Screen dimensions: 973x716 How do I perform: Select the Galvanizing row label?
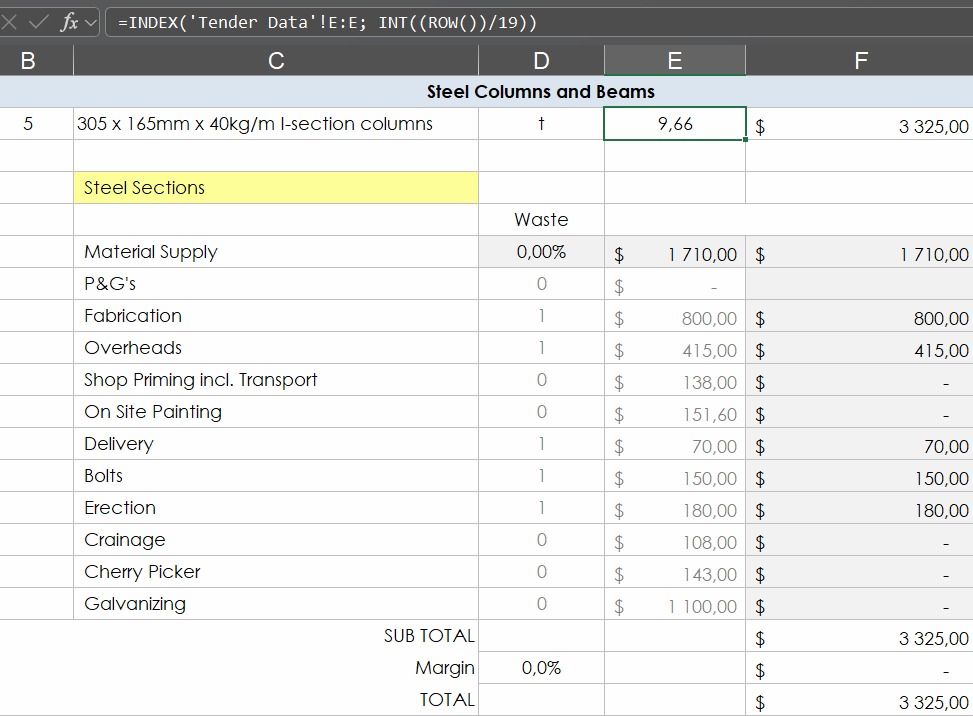click(276, 603)
